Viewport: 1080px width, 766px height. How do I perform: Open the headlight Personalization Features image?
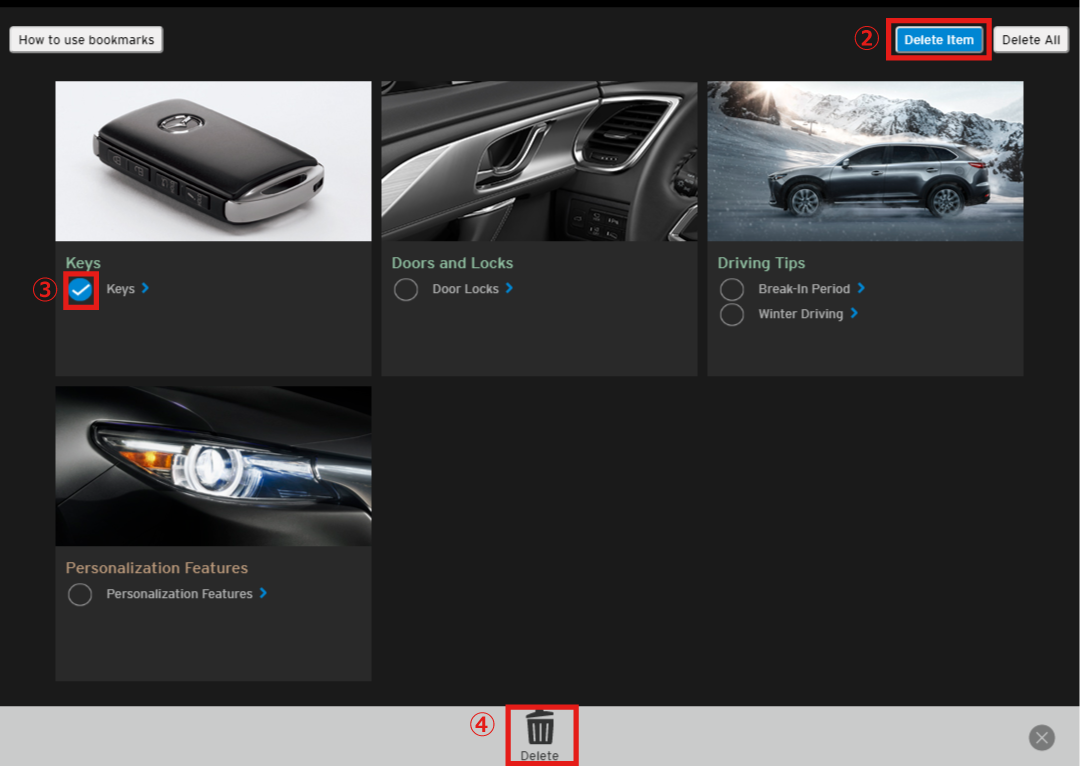[213, 466]
